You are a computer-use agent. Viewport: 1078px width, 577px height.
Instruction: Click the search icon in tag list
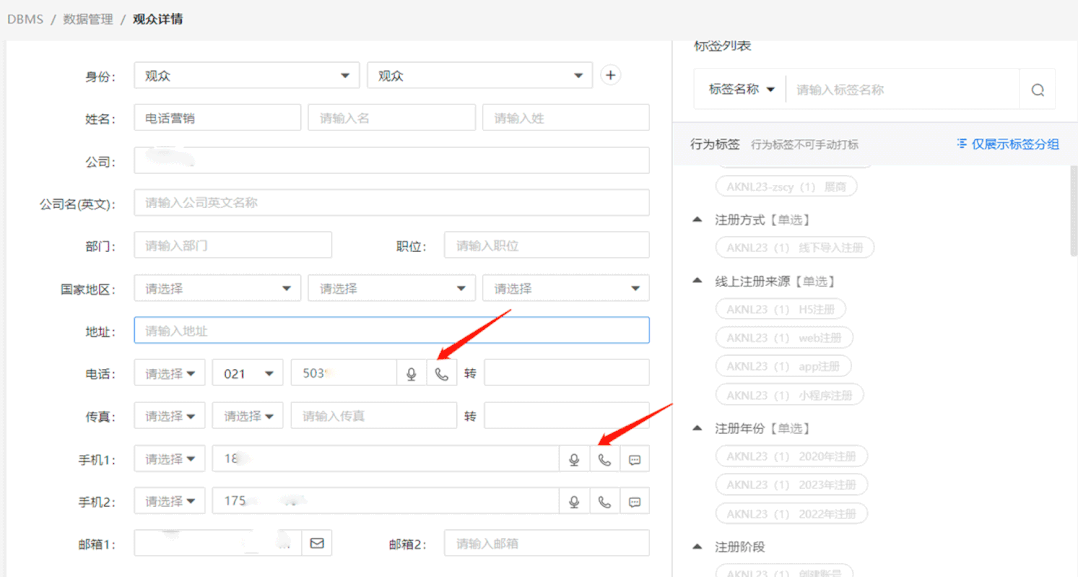1037,90
